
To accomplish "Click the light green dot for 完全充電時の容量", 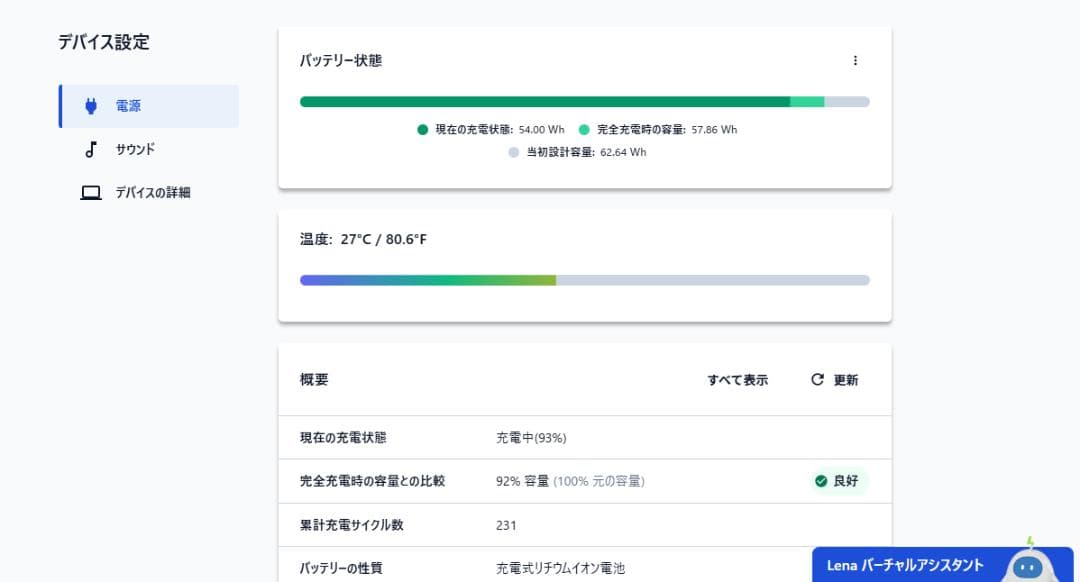I will pos(584,130).
